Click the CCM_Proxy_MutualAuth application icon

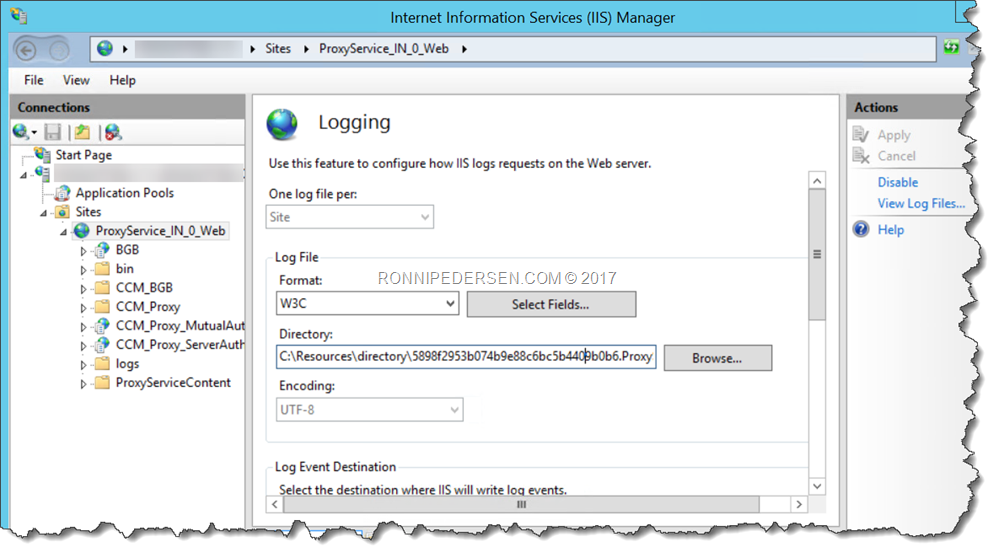click(101, 326)
